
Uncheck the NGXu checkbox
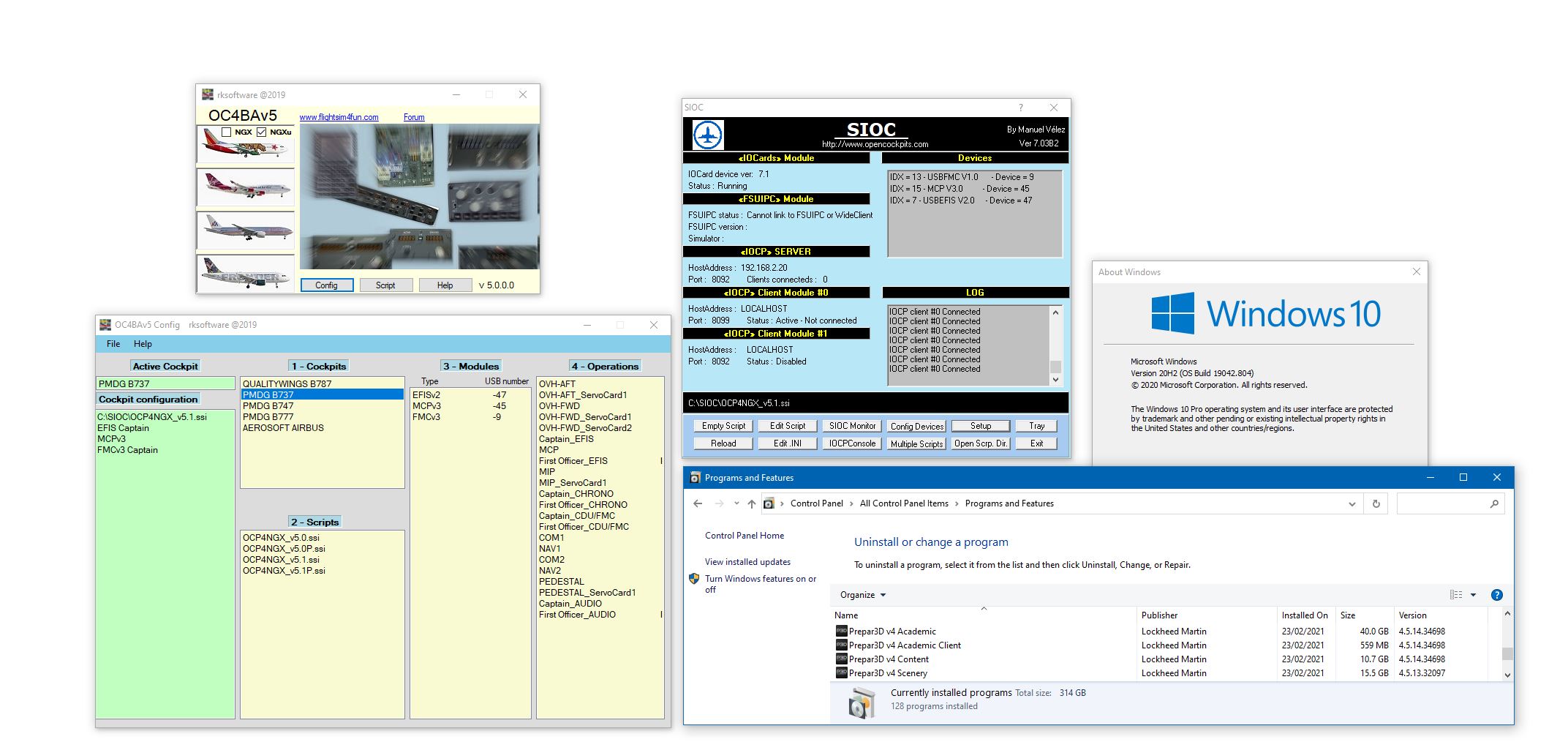click(261, 132)
